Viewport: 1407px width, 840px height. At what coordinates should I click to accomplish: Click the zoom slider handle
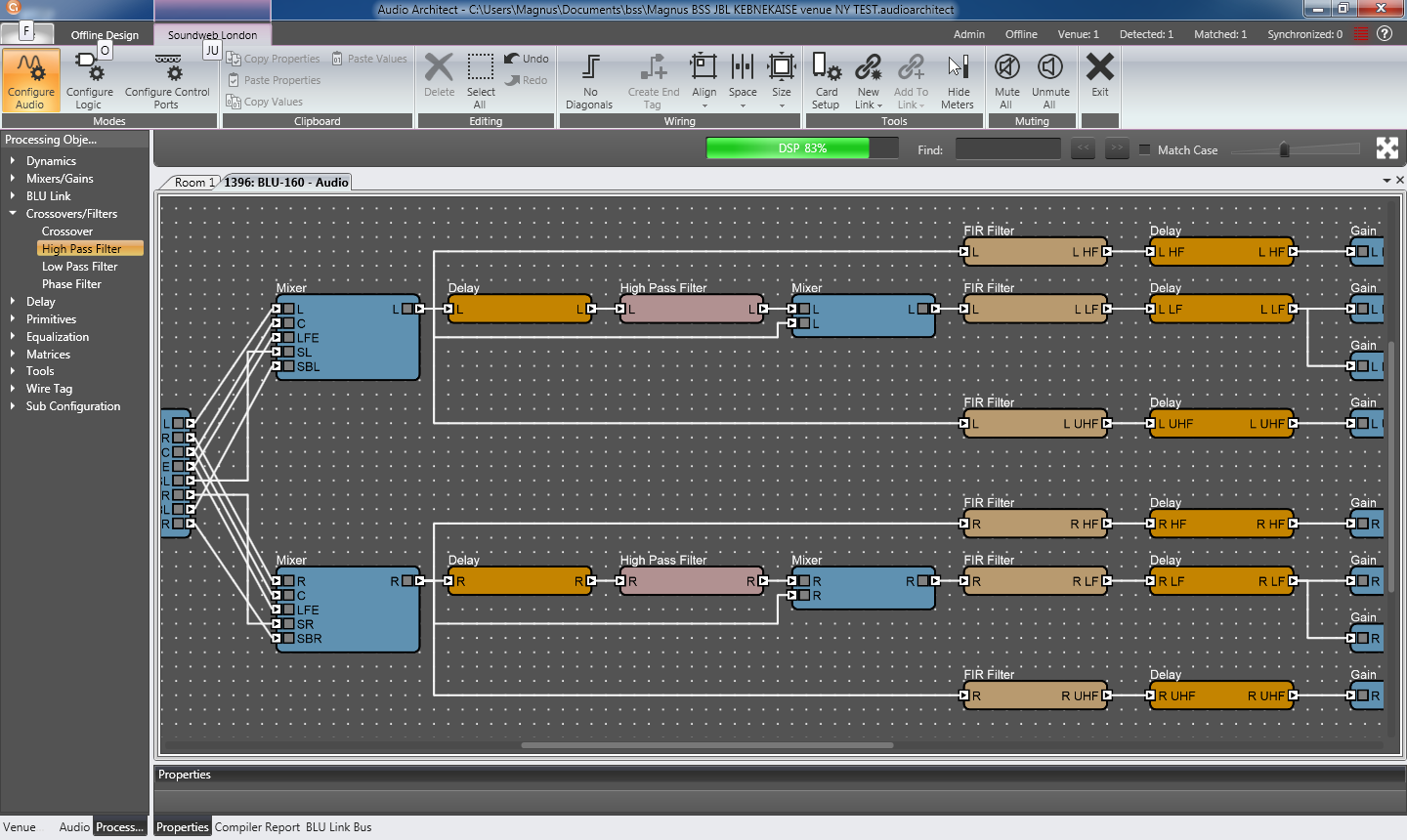coord(1285,148)
